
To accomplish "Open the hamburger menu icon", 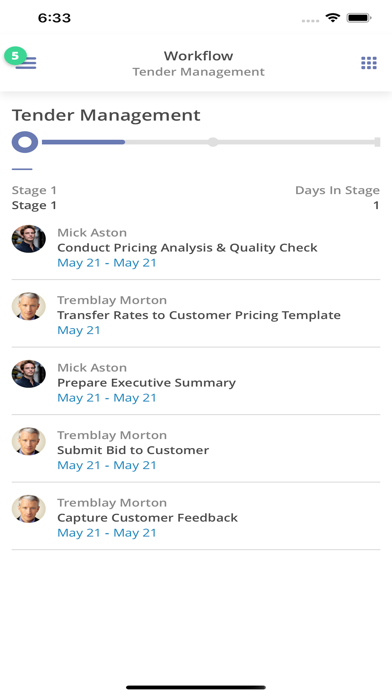I will tap(26, 63).
